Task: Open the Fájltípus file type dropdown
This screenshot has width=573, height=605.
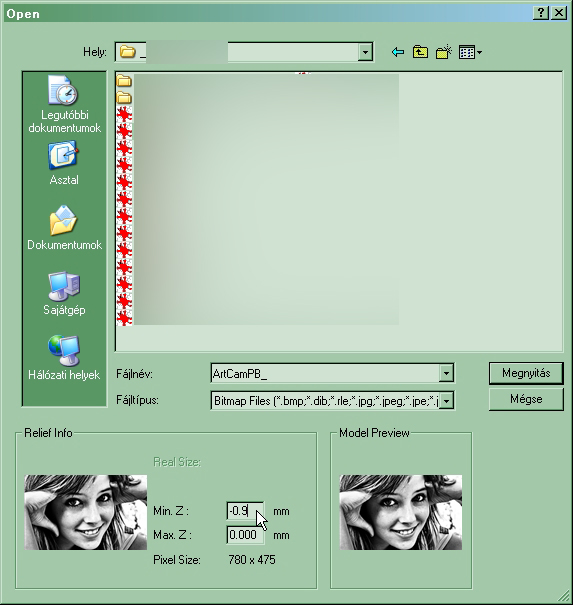Action: (446, 401)
